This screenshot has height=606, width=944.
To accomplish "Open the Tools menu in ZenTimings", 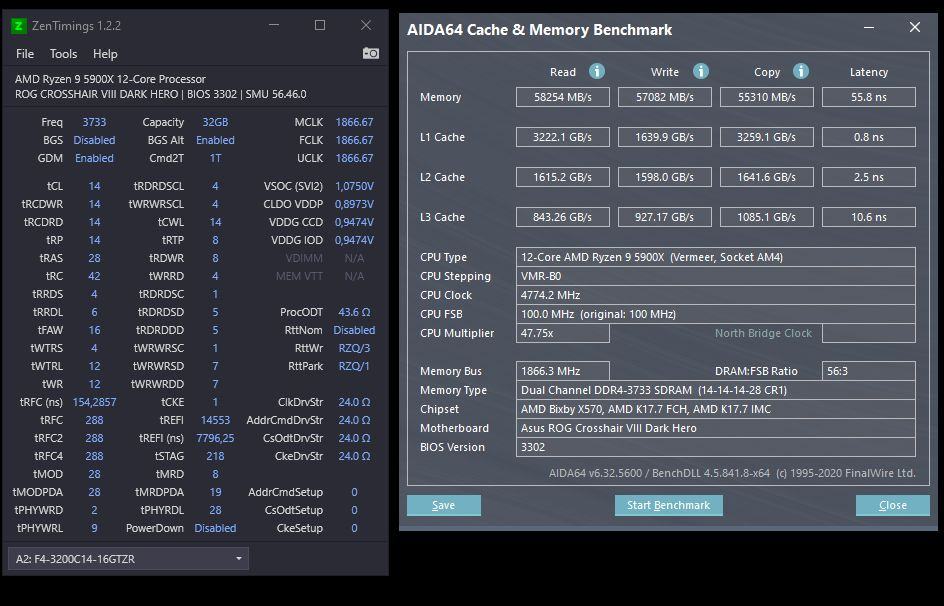I will (x=63, y=54).
